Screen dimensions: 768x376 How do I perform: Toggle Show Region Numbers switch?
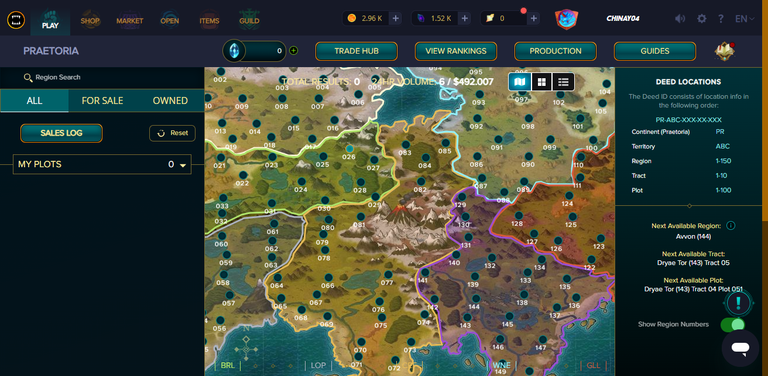733,325
